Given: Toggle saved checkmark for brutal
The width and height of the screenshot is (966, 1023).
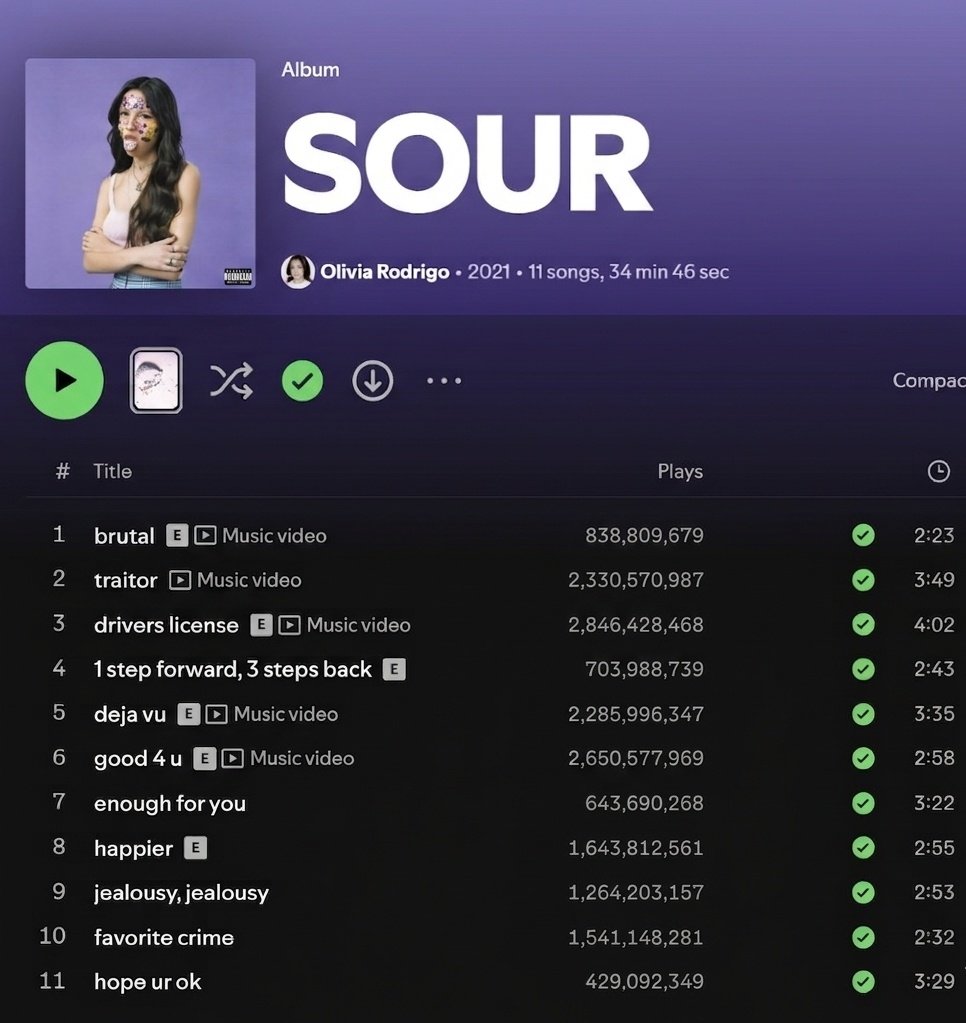Looking at the screenshot, I should tap(863, 535).
